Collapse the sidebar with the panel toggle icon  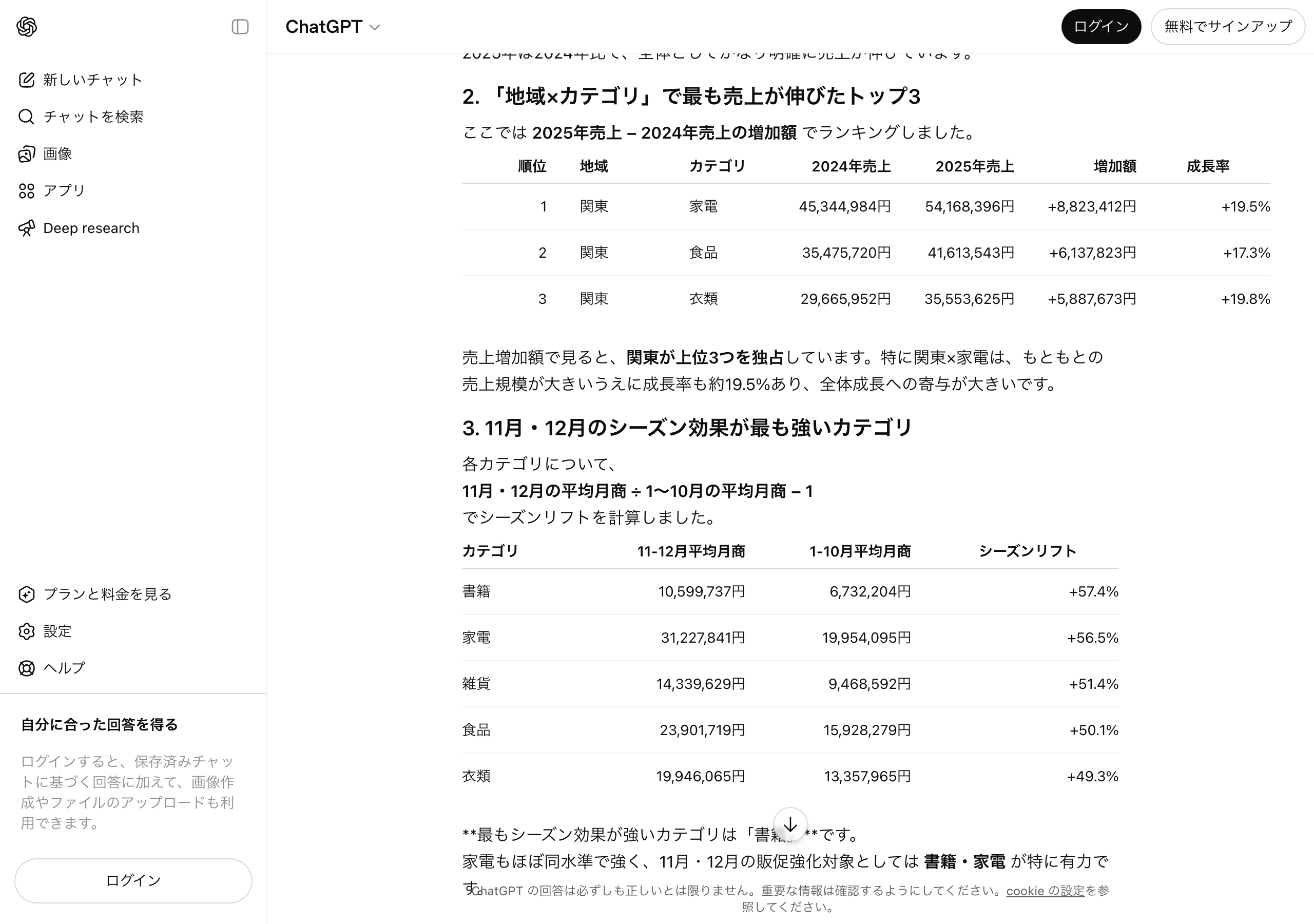pos(240,27)
